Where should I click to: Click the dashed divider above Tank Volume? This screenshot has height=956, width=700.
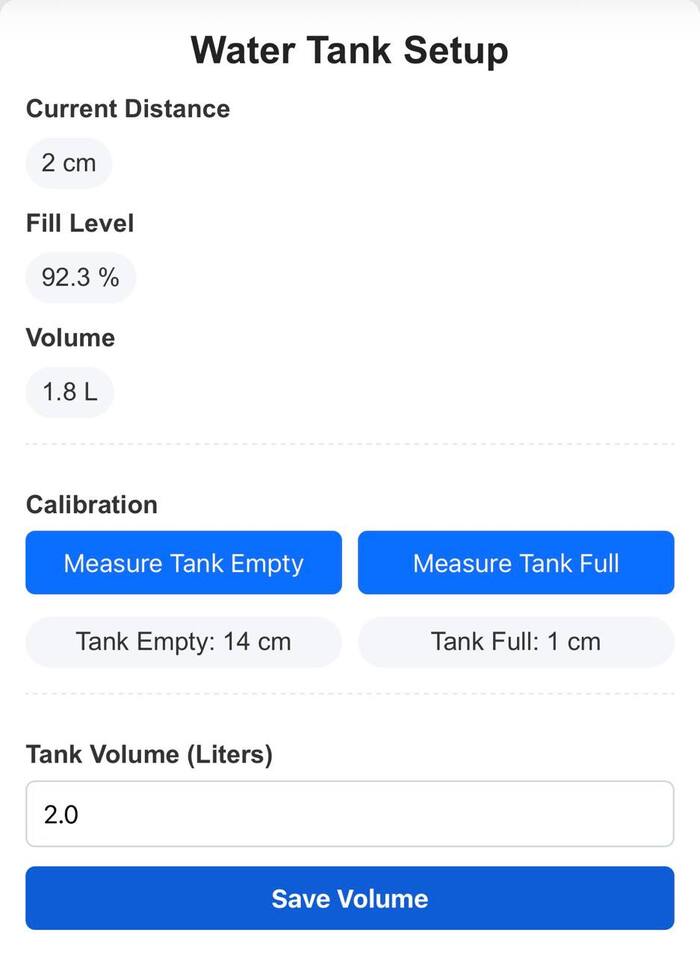click(350, 693)
